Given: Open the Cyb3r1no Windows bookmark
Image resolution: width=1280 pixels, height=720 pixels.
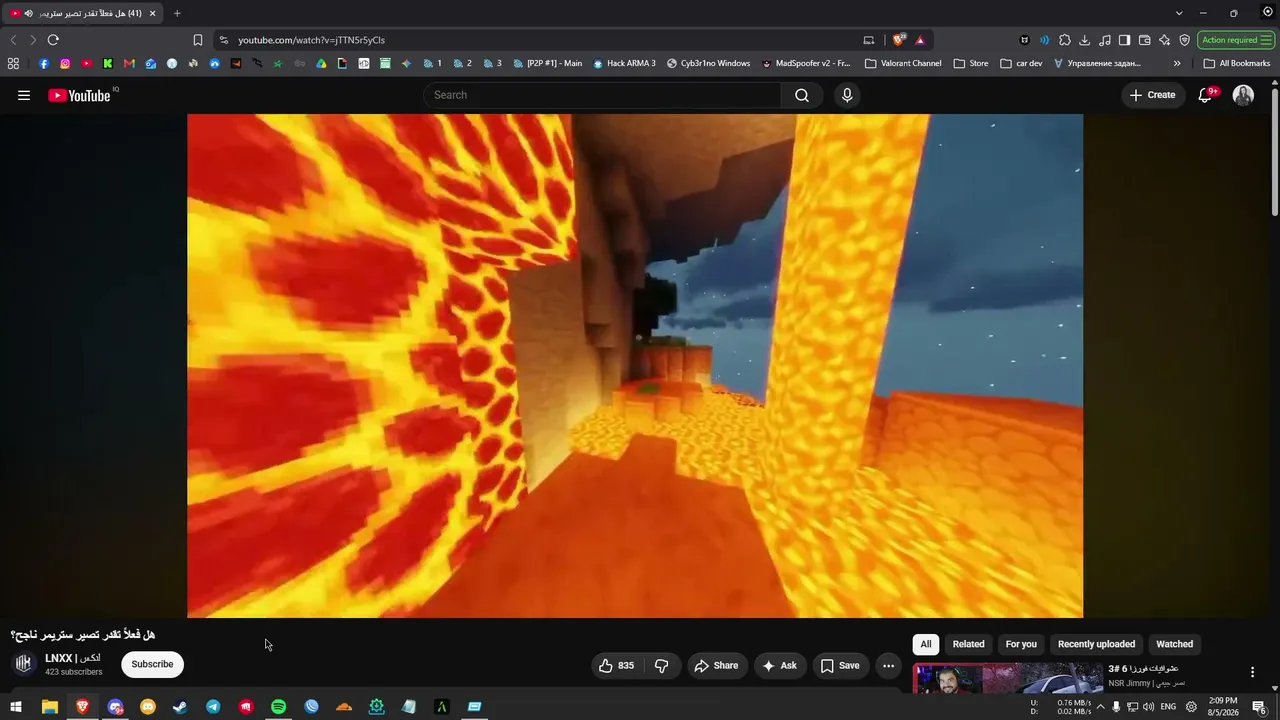Looking at the screenshot, I should pos(708,63).
